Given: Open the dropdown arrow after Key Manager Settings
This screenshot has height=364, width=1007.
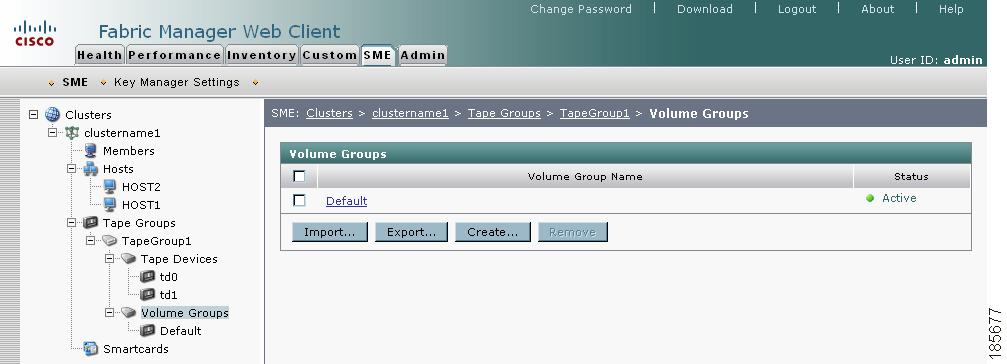Looking at the screenshot, I should pos(255,83).
